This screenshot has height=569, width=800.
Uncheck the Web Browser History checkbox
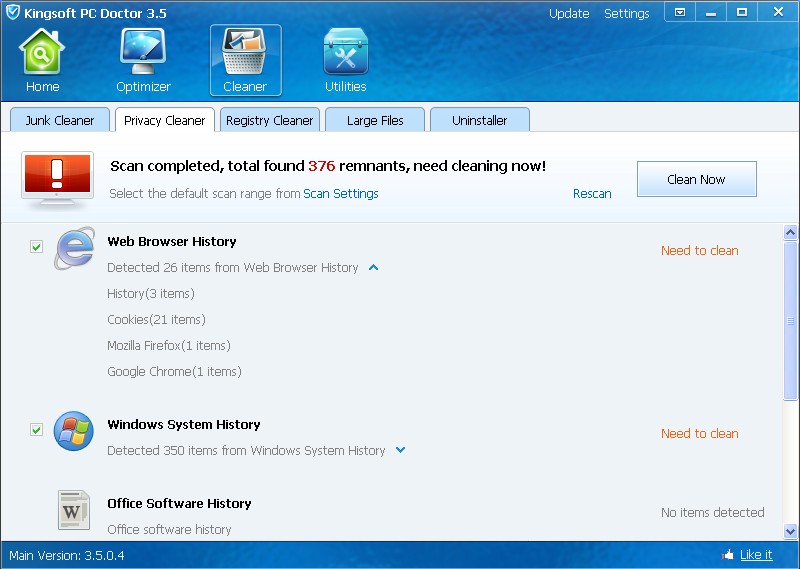[x=36, y=247]
